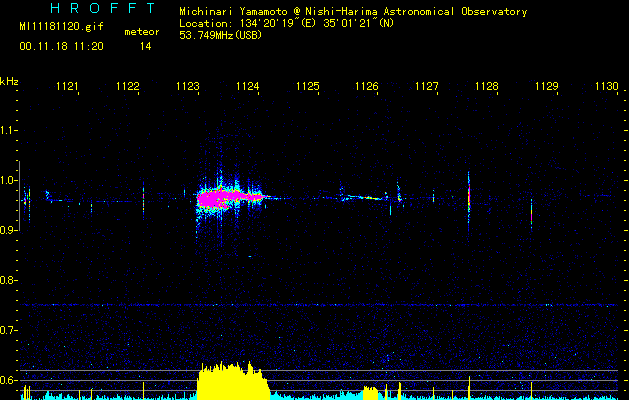The height and width of the screenshot is (400, 629).
Task: Select the 1130 time axis label
Action: click(x=606, y=87)
